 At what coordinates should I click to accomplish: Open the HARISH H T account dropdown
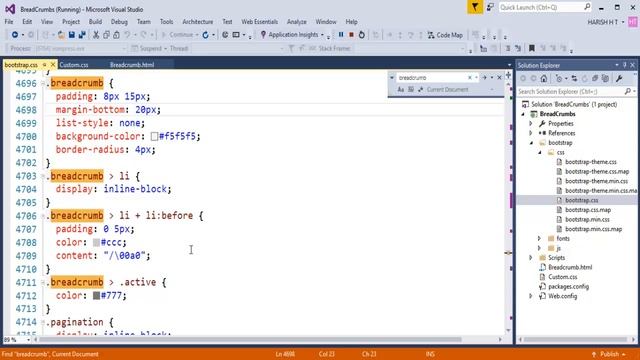[x=606, y=22]
